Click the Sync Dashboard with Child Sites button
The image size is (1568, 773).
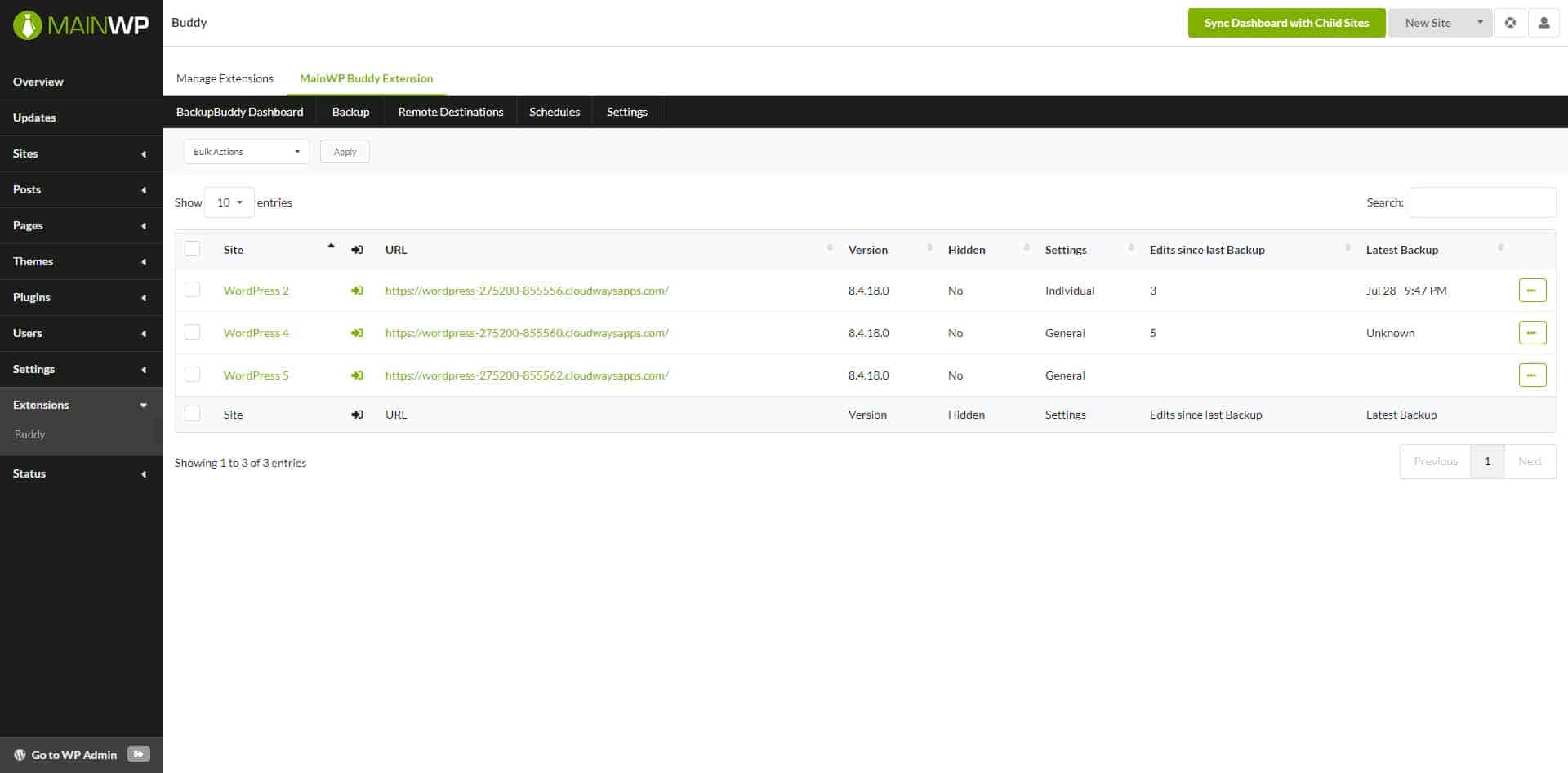coord(1286,23)
